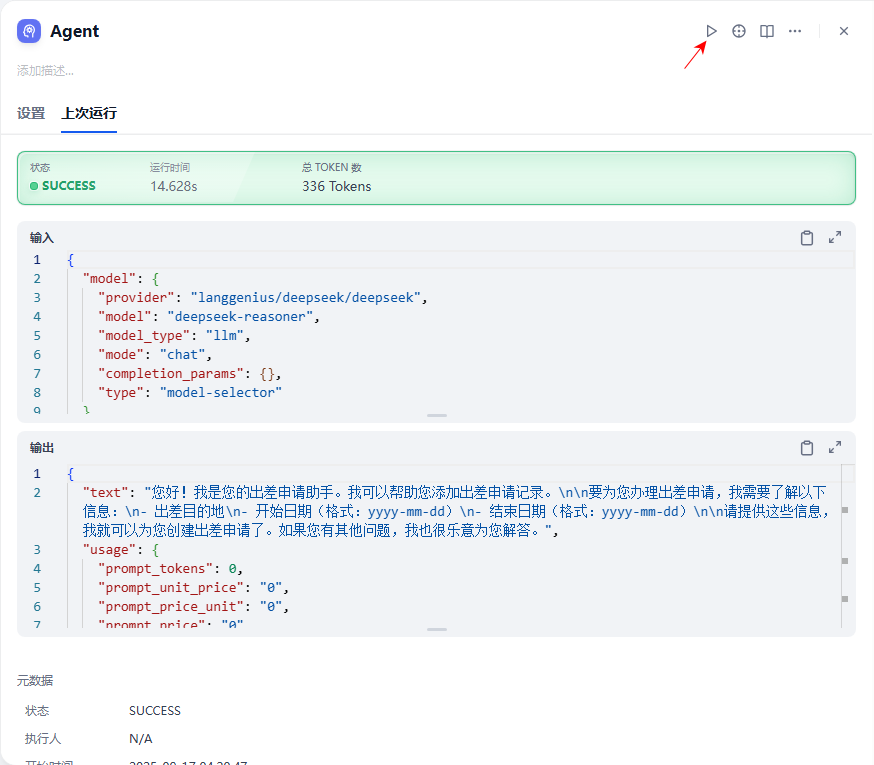The width and height of the screenshot is (874, 765).
Task: Expand the 输入 editor to fullscreen
Action: click(835, 238)
